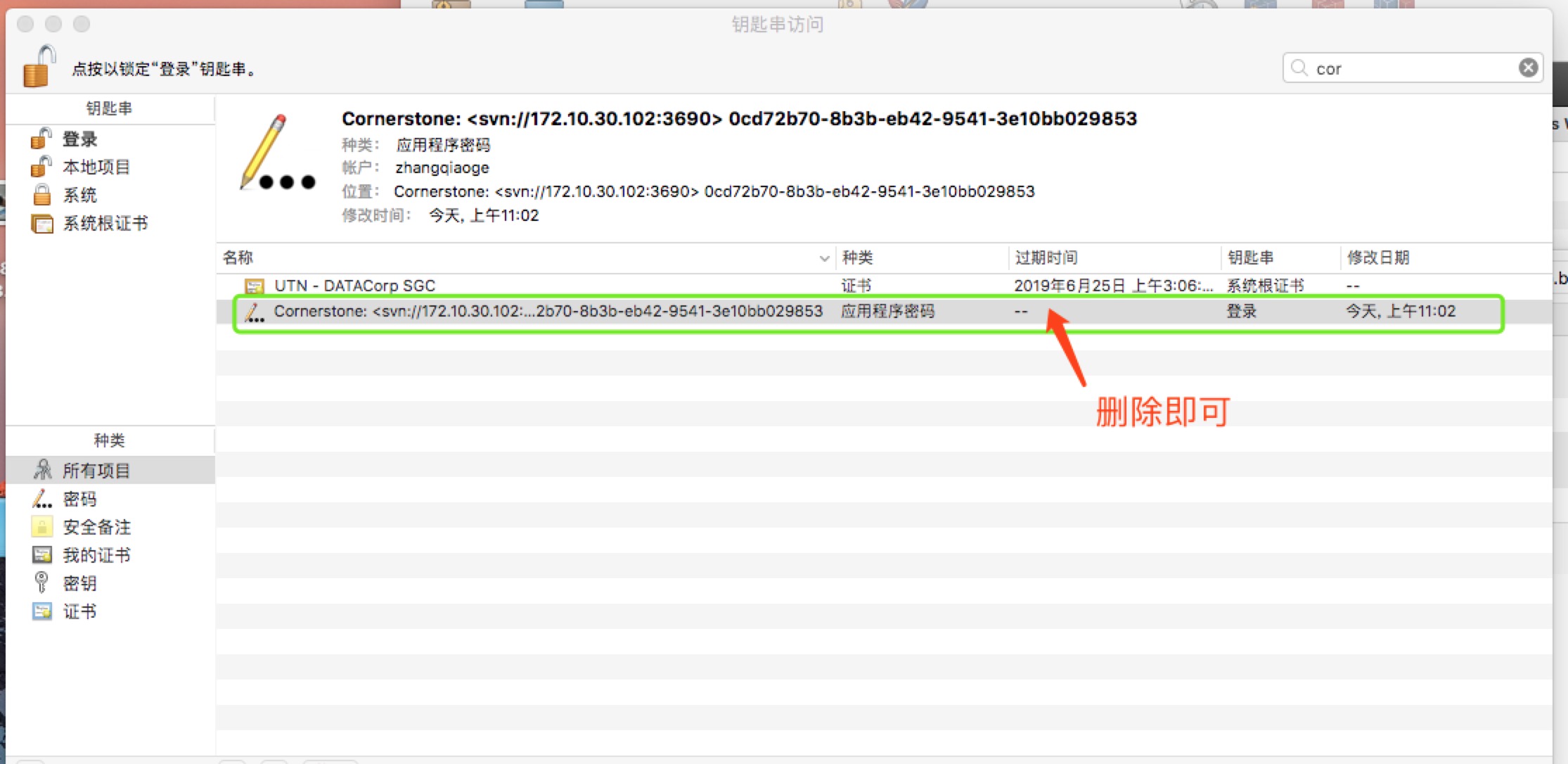Select the 证书 category
The image size is (1568, 764).
click(x=110, y=611)
